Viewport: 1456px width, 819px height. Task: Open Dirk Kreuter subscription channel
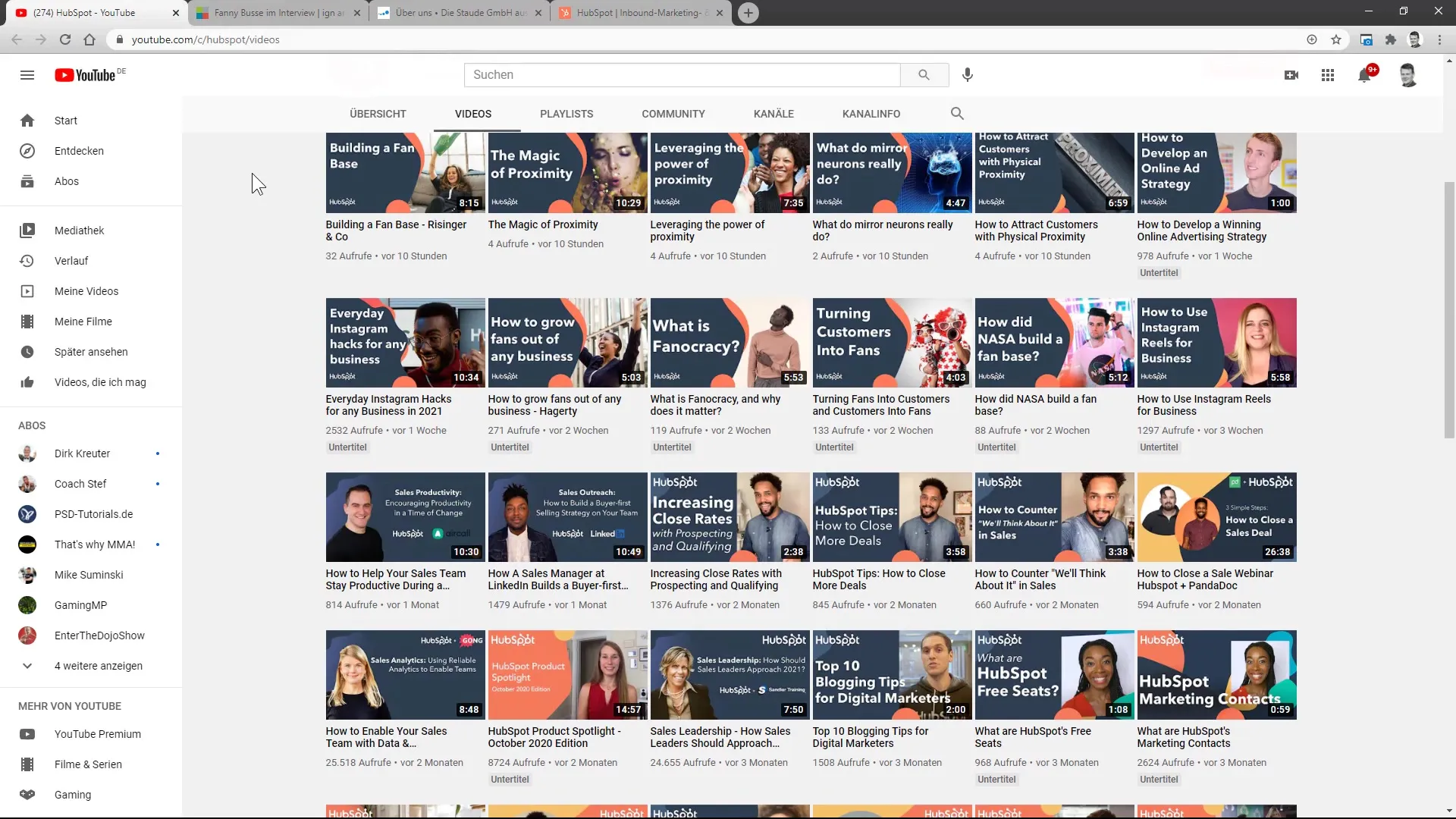82,453
